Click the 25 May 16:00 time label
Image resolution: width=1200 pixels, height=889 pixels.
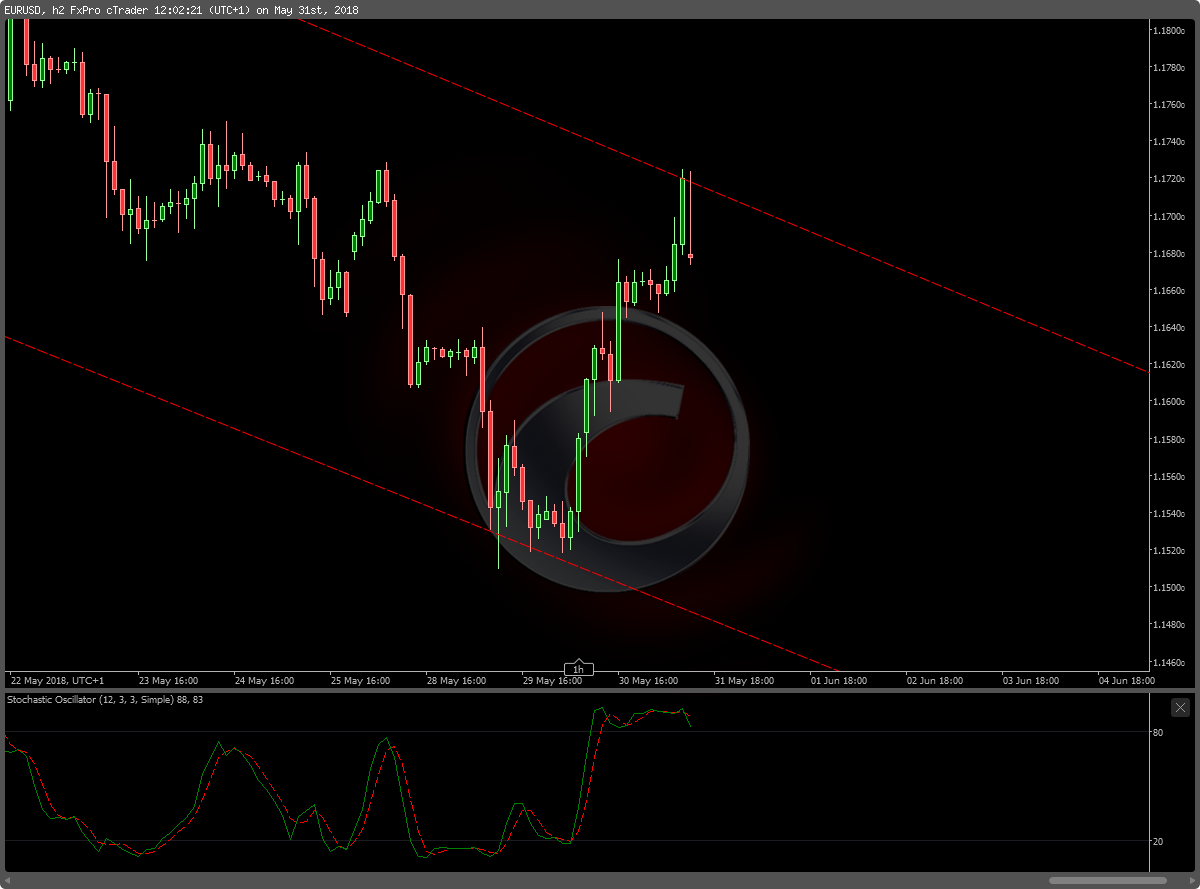(x=360, y=680)
